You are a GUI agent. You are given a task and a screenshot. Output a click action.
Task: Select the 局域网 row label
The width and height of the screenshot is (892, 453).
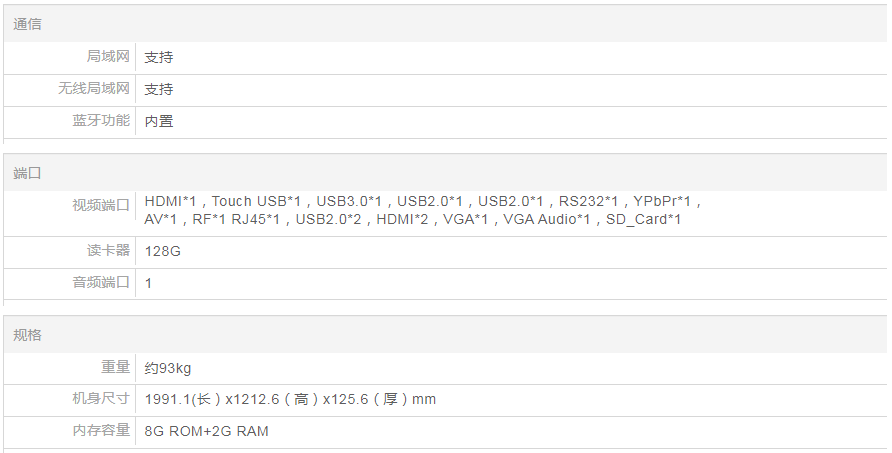(x=108, y=57)
